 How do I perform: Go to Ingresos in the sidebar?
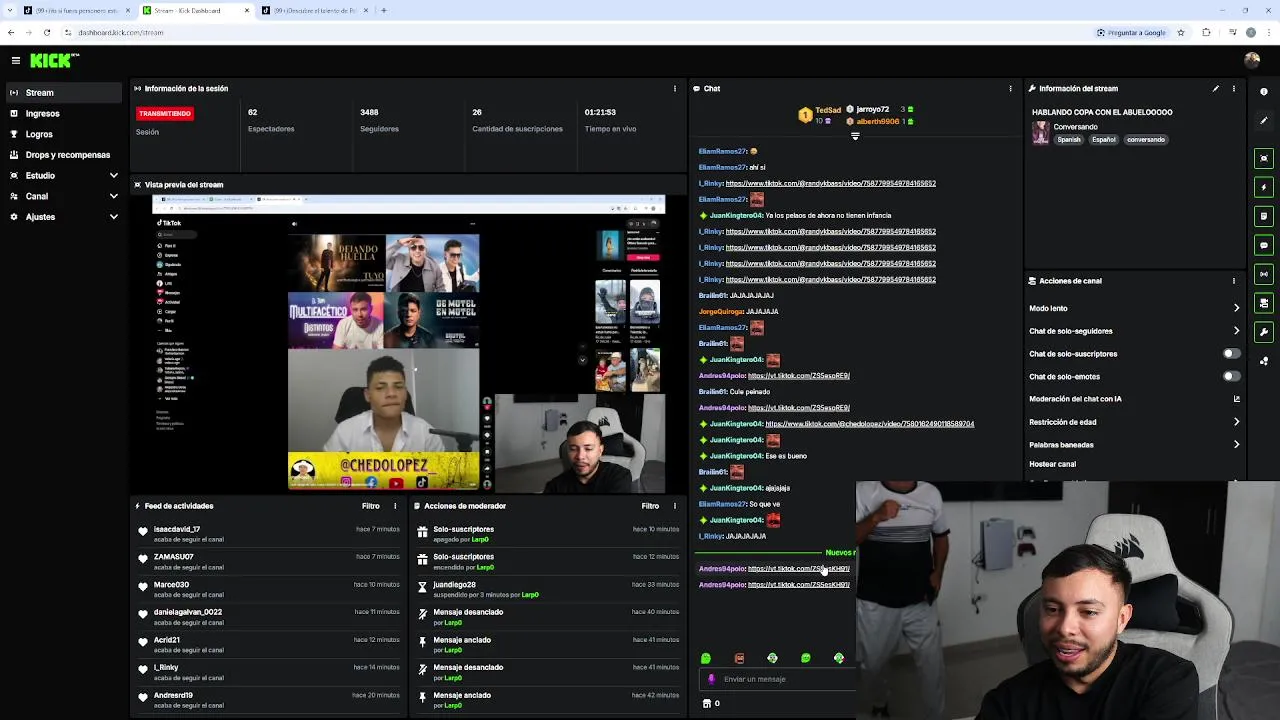tap(62, 113)
